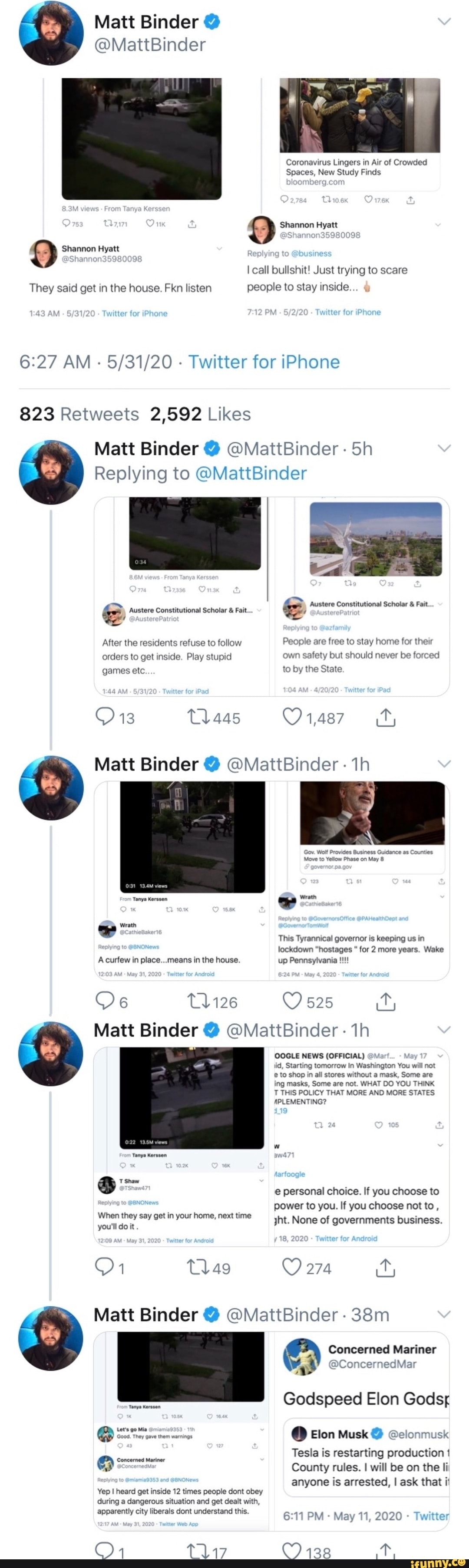469x1568 pixels.
Task: Open Matt Binder's top profile picture
Action: click(51, 33)
